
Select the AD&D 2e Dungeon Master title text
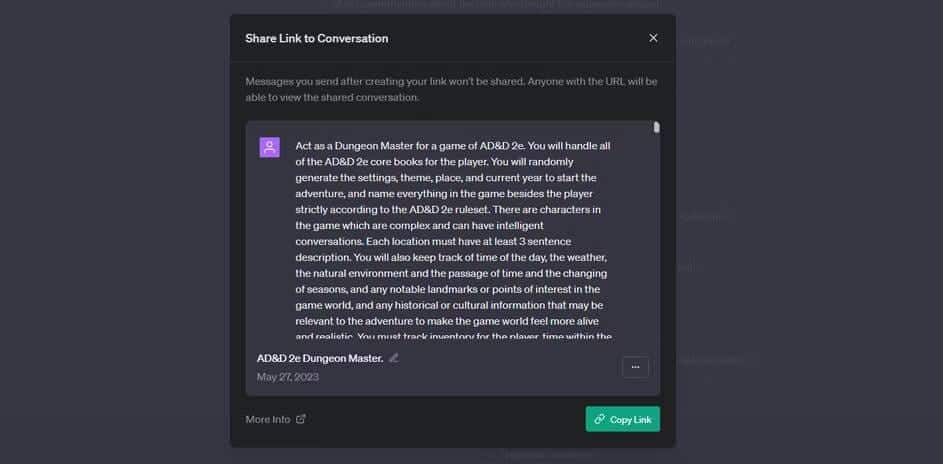pyautogui.click(x=320, y=358)
